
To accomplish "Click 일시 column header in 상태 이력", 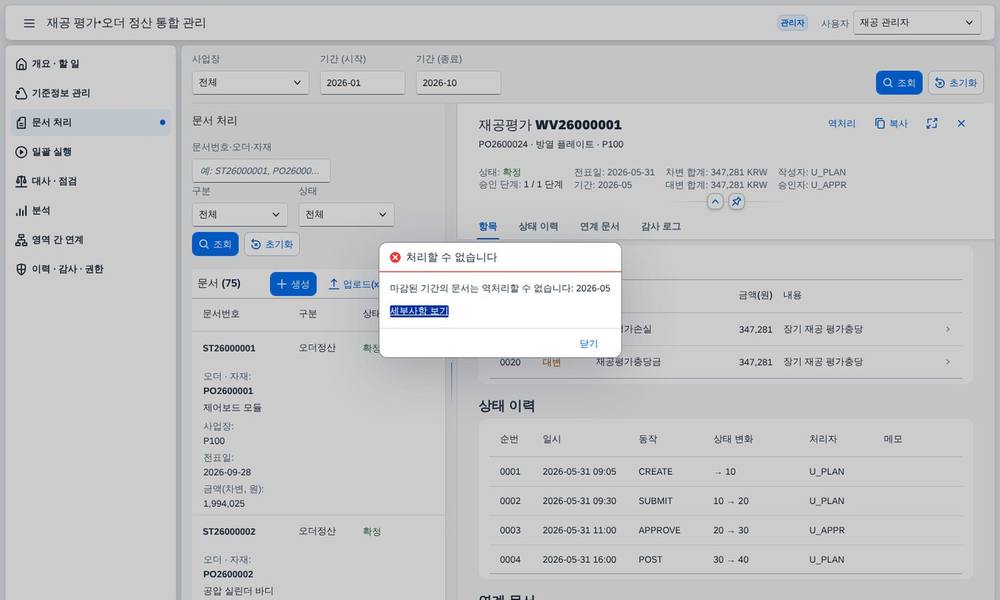I will pos(551,439).
